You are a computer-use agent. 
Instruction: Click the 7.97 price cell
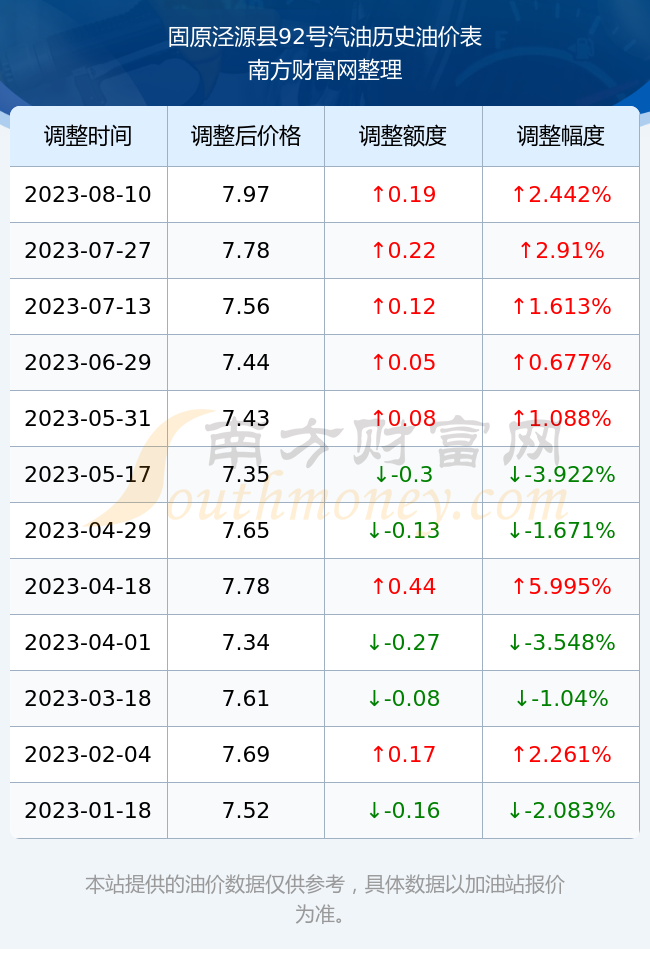tap(246, 194)
